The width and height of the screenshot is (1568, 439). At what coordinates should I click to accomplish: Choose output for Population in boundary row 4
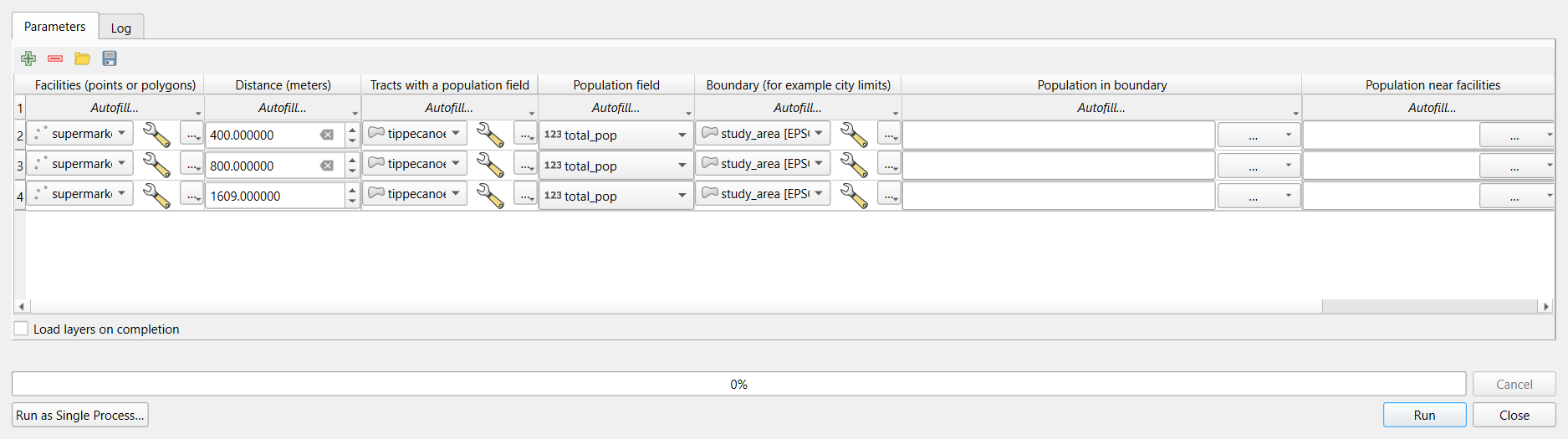point(1259,196)
